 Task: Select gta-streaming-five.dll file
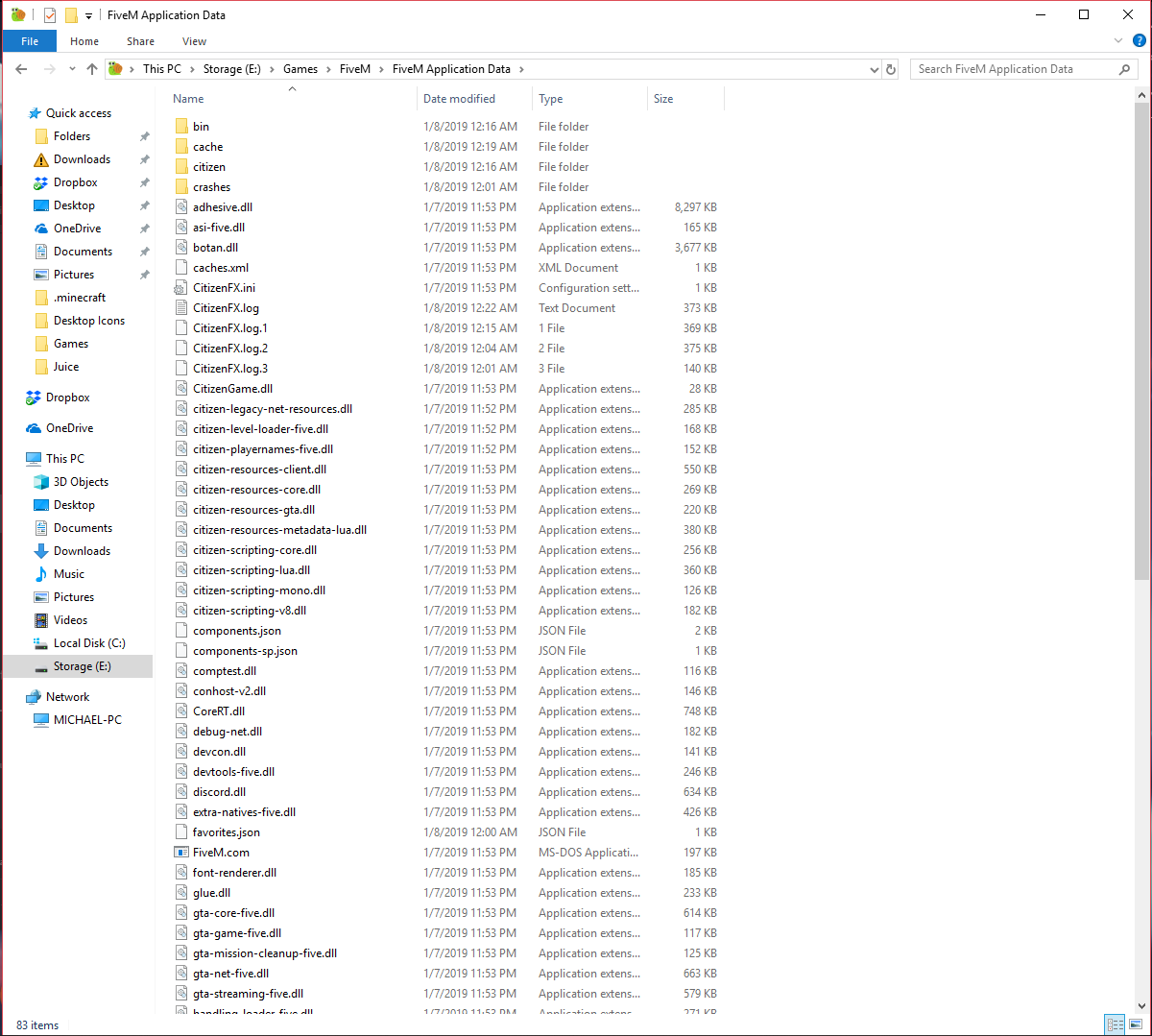tap(248, 994)
